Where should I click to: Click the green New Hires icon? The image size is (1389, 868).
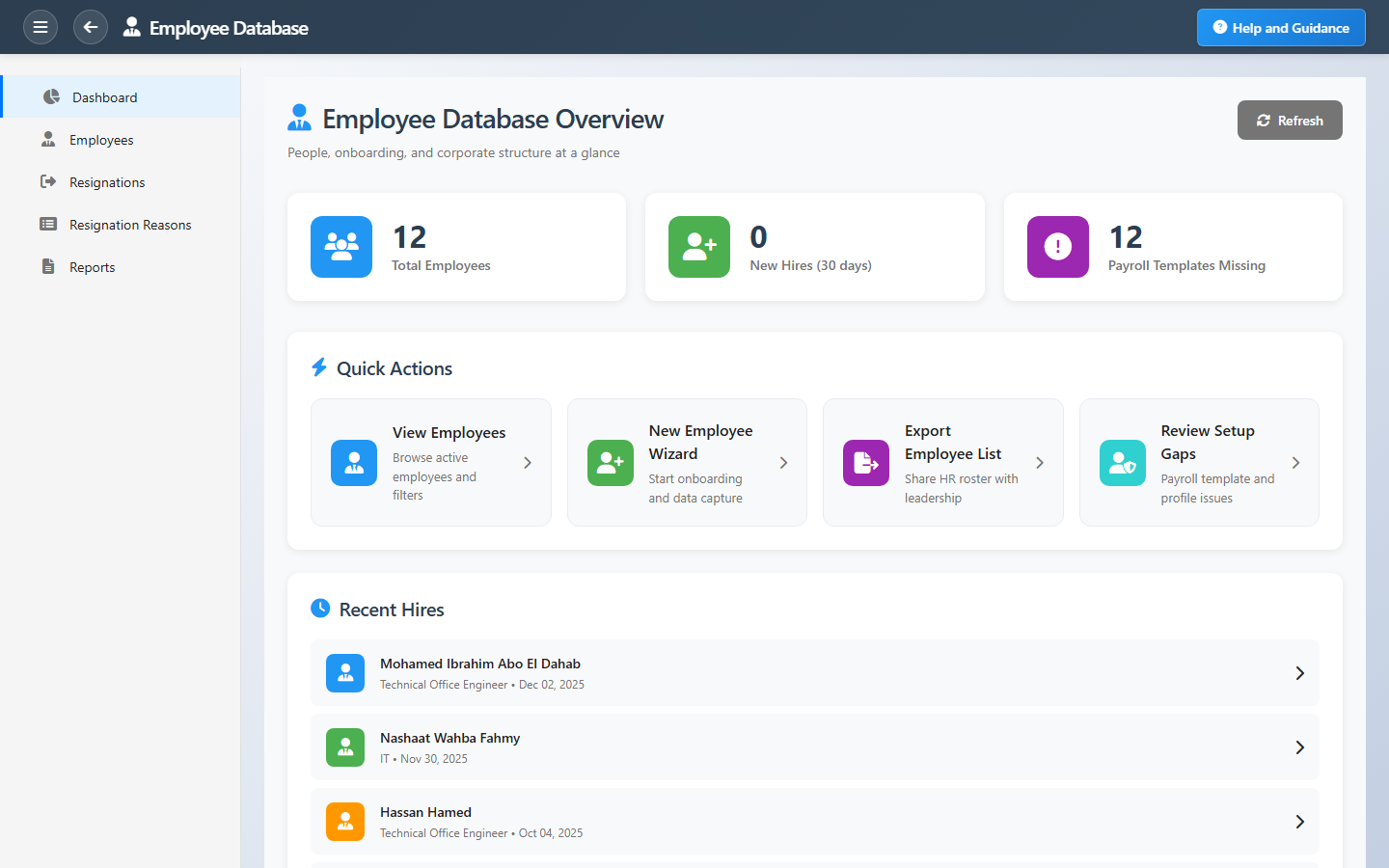click(x=699, y=247)
